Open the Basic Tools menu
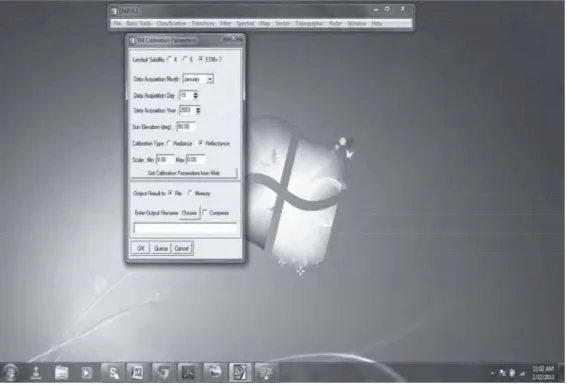 pyautogui.click(x=139, y=23)
